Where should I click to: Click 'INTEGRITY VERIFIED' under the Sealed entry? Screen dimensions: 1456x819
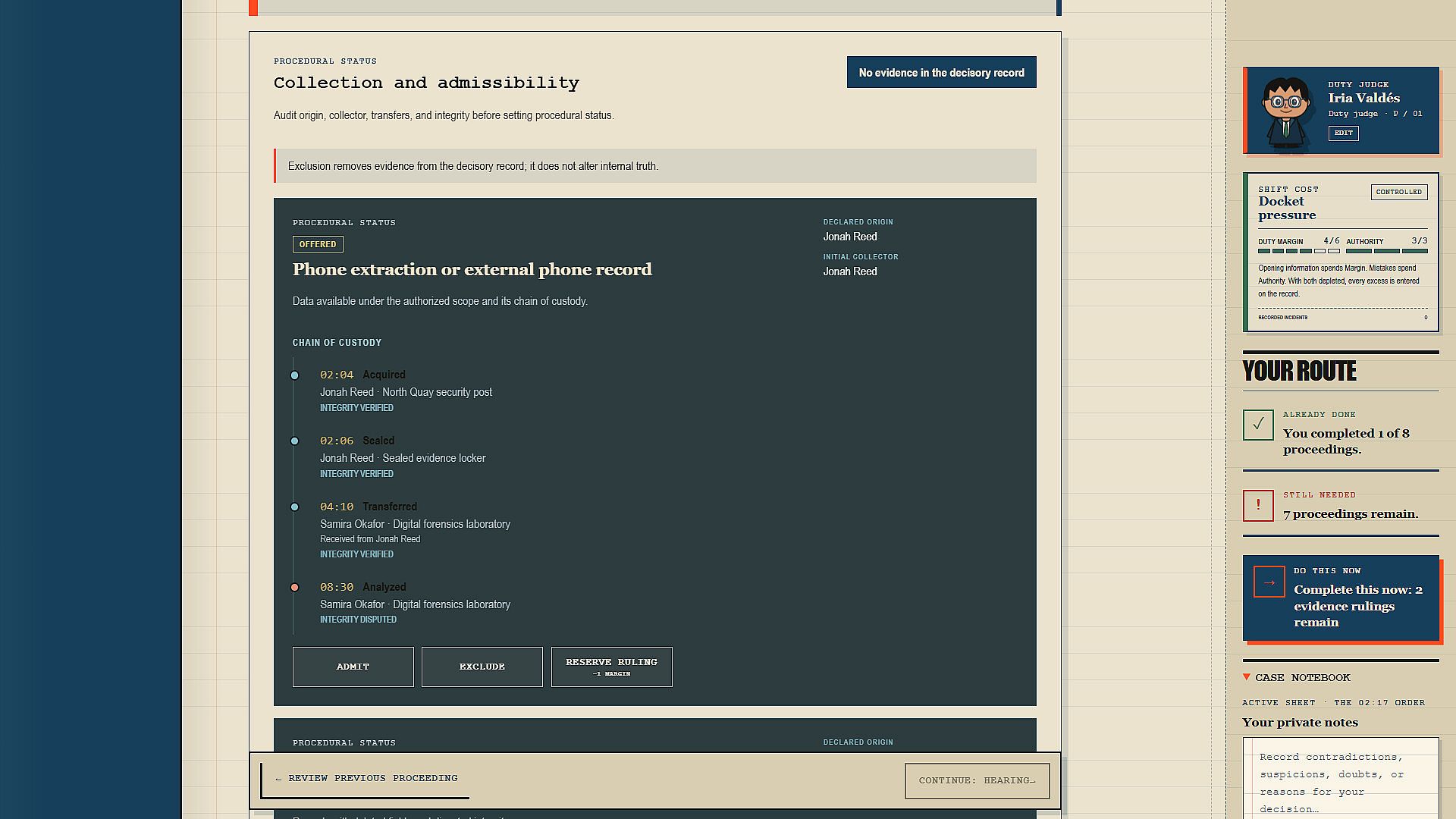pos(356,474)
